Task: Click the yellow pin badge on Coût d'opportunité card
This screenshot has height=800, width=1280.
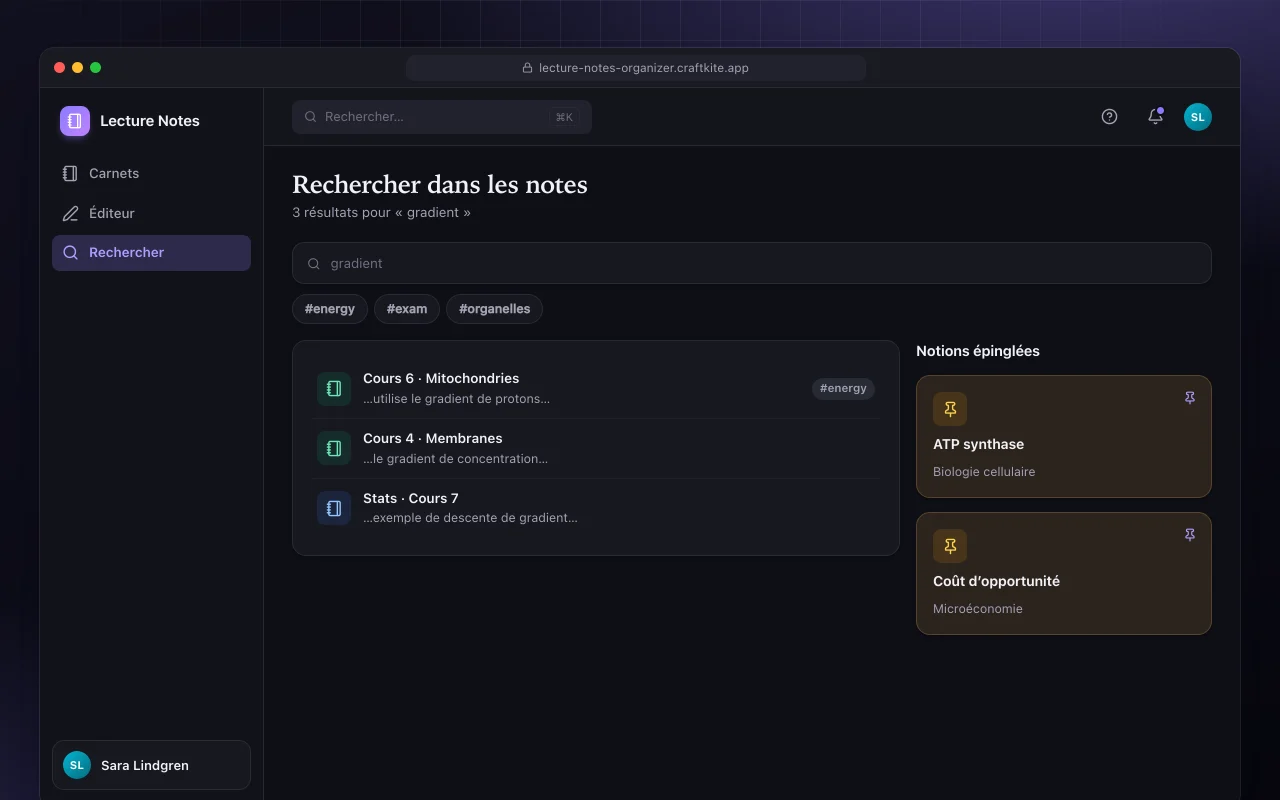Action: point(950,546)
